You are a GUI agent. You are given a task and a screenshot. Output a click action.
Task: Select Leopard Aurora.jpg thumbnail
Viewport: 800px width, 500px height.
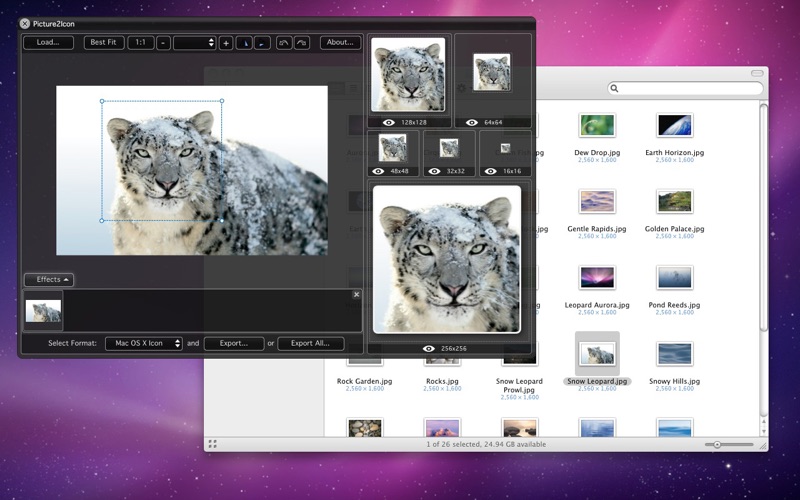(x=597, y=278)
